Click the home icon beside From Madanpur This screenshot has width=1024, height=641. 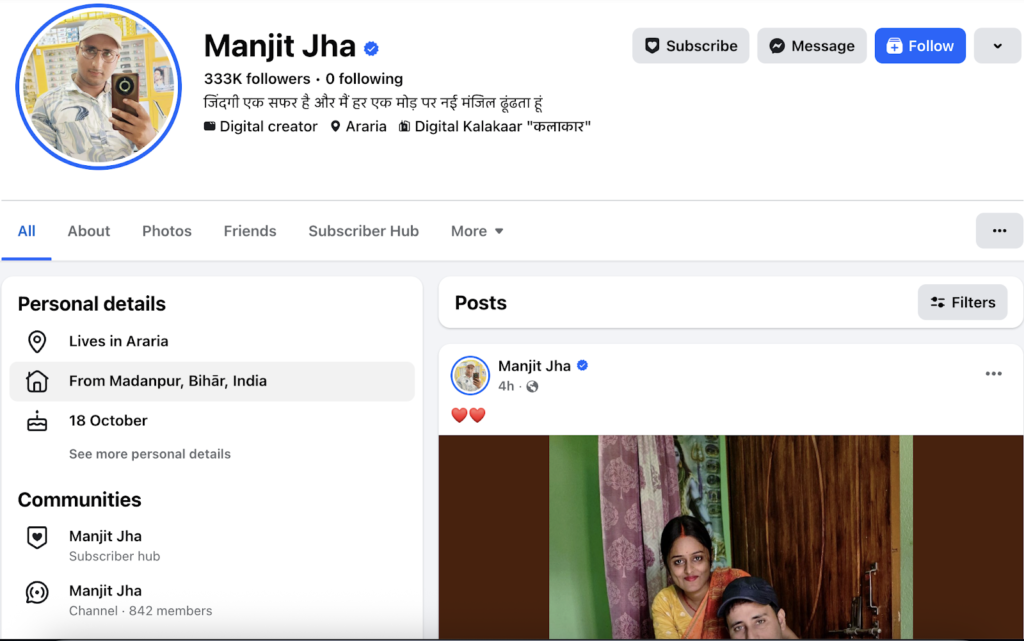(x=37, y=381)
